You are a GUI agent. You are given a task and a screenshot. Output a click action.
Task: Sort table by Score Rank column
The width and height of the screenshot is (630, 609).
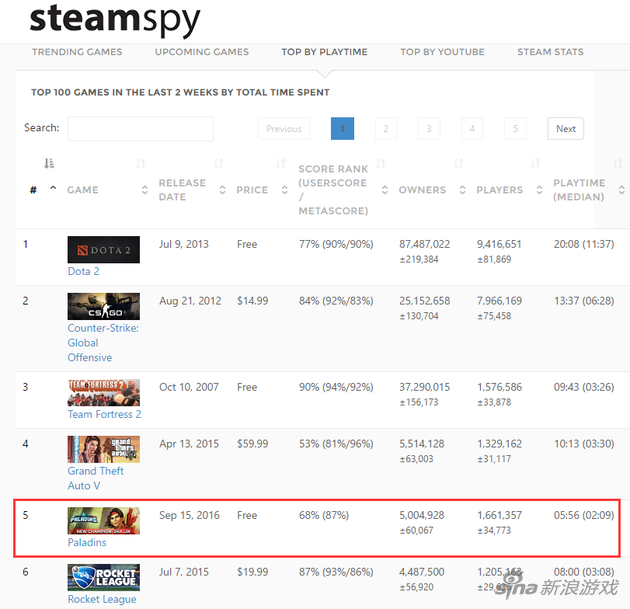coord(333,190)
